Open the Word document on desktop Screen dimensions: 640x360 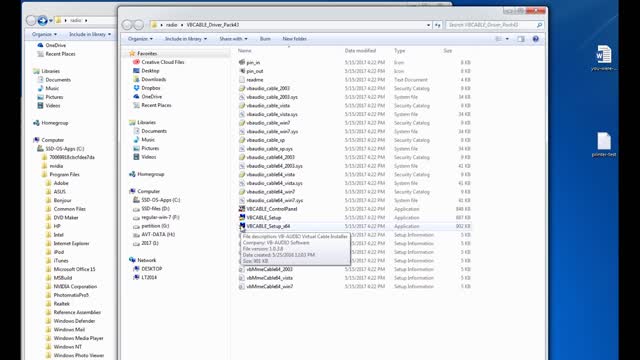pos(604,58)
